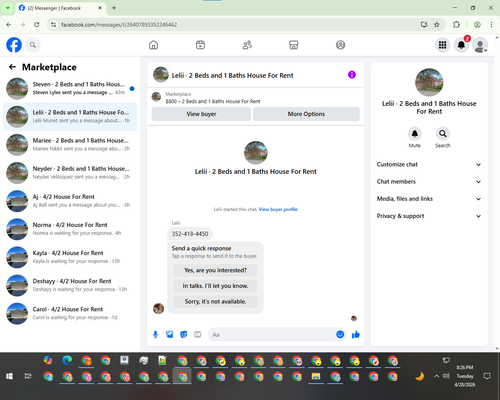Open Carol's 4/2 House For Rent conversation

[70, 313]
